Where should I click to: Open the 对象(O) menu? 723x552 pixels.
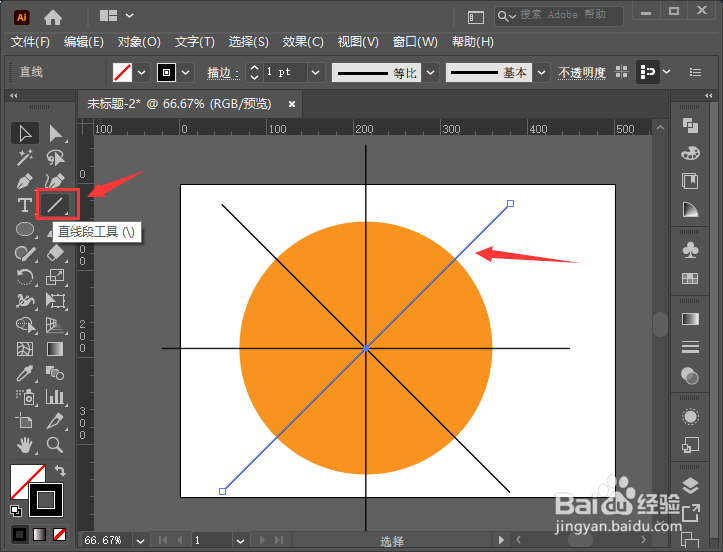pos(139,42)
